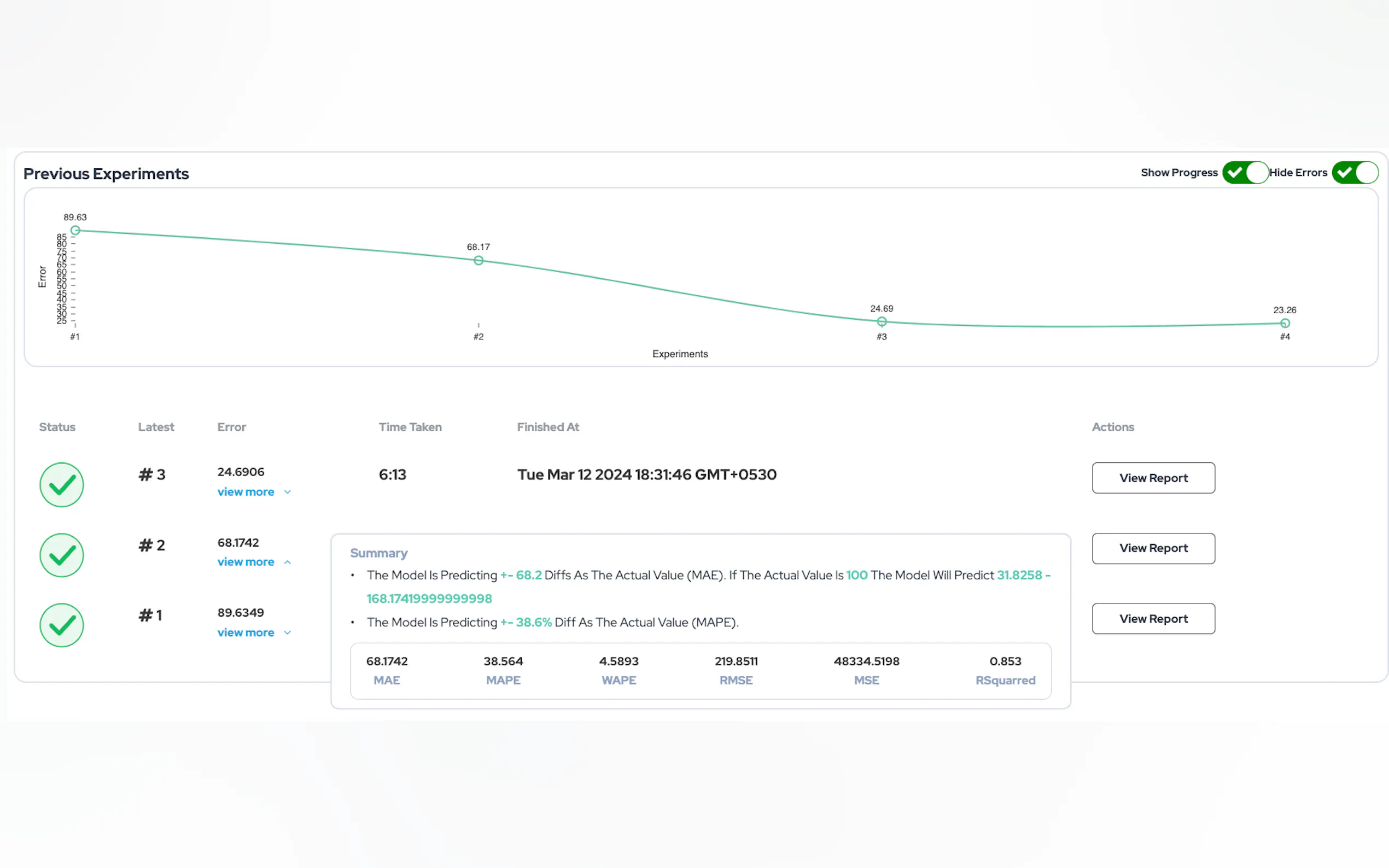Click the Error column header
The width and height of the screenshot is (1389, 868).
[231, 427]
